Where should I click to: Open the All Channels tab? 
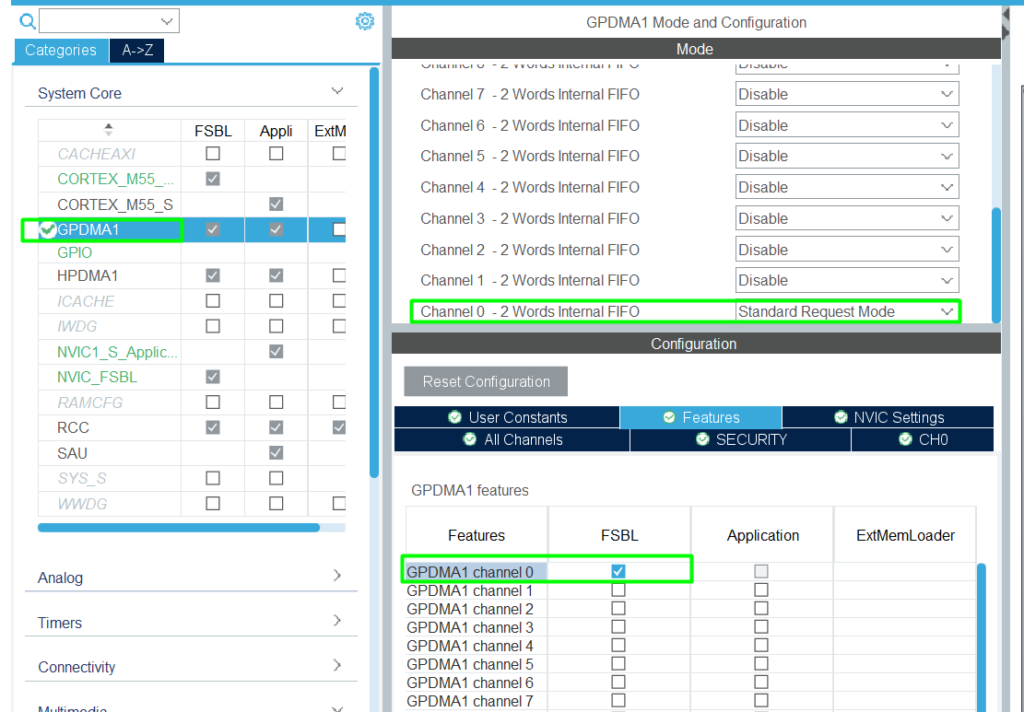[x=512, y=440]
